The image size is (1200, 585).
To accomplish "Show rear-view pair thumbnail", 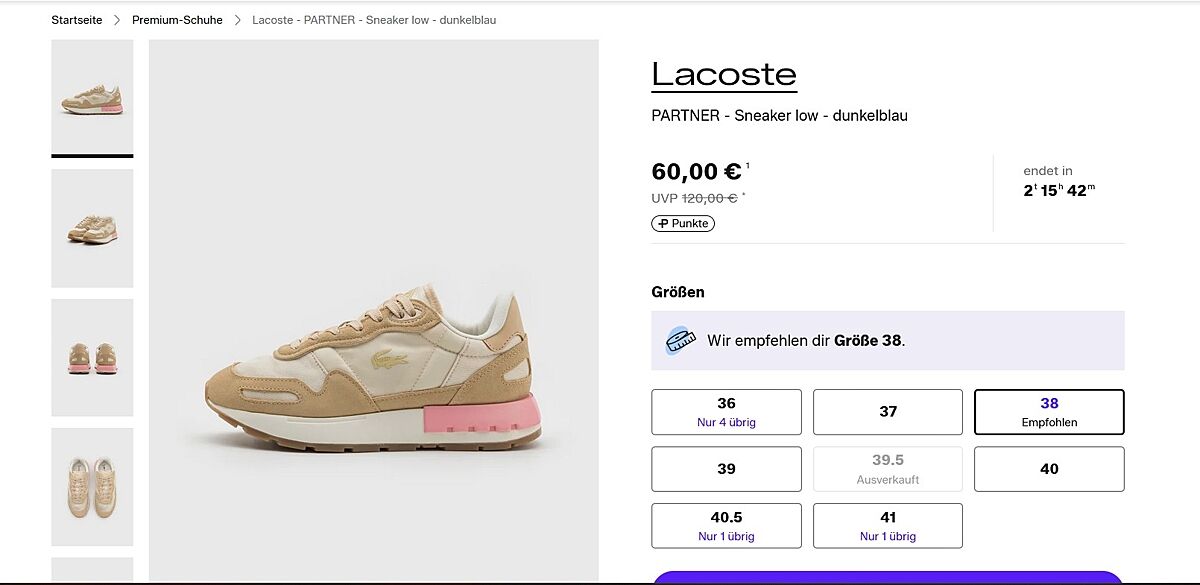I will click(92, 357).
